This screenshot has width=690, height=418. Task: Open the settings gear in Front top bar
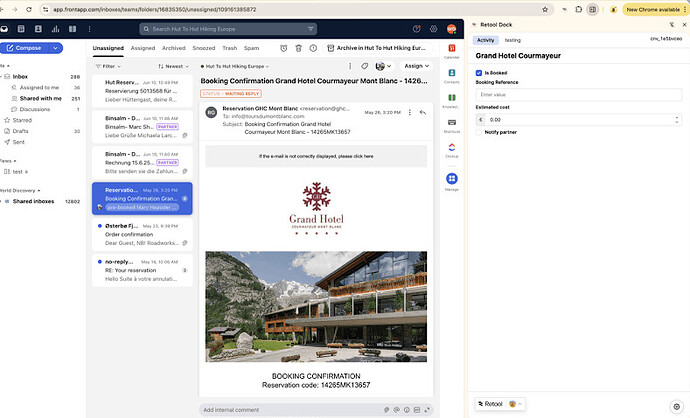pos(433,29)
